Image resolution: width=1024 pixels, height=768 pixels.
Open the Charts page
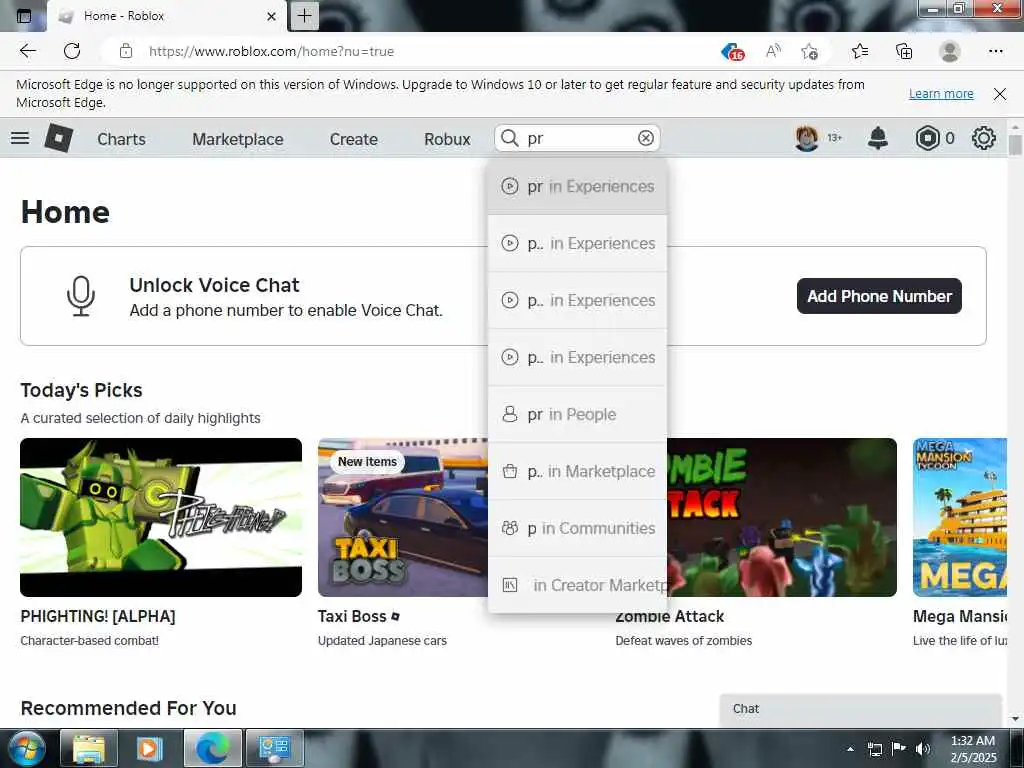coord(121,139)
